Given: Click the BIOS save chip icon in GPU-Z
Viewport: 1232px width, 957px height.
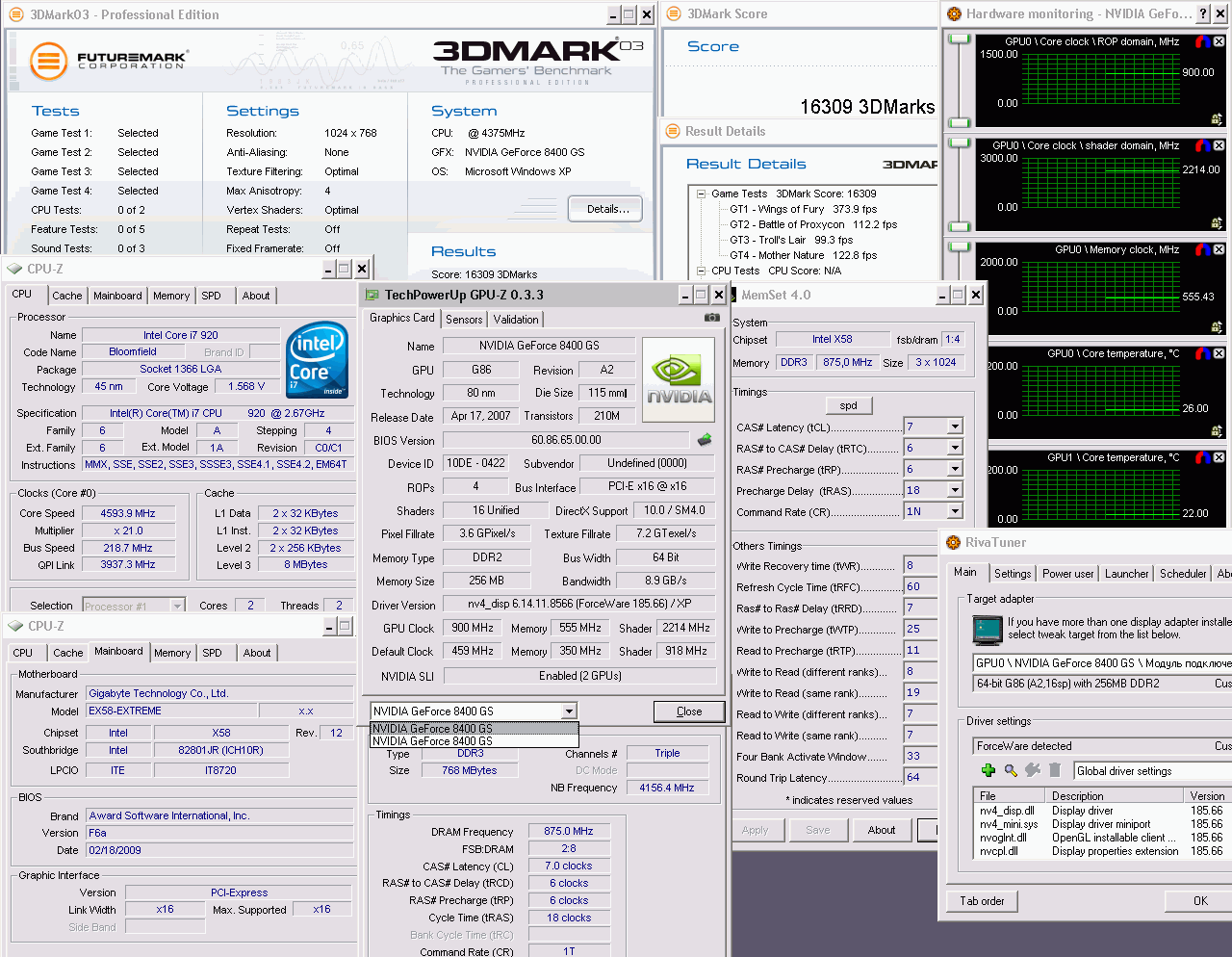Looking at the screenshot, I should 705,440.
